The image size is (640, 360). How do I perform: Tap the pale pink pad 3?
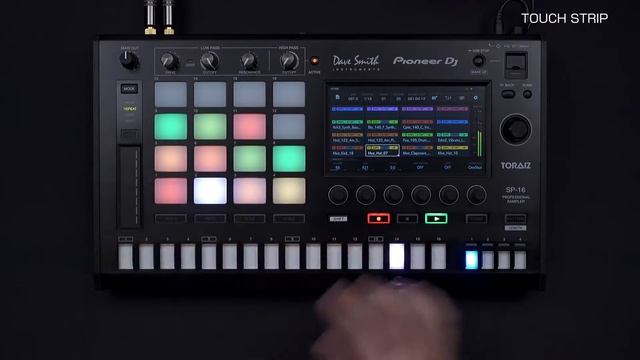click(x=249, y=191)
